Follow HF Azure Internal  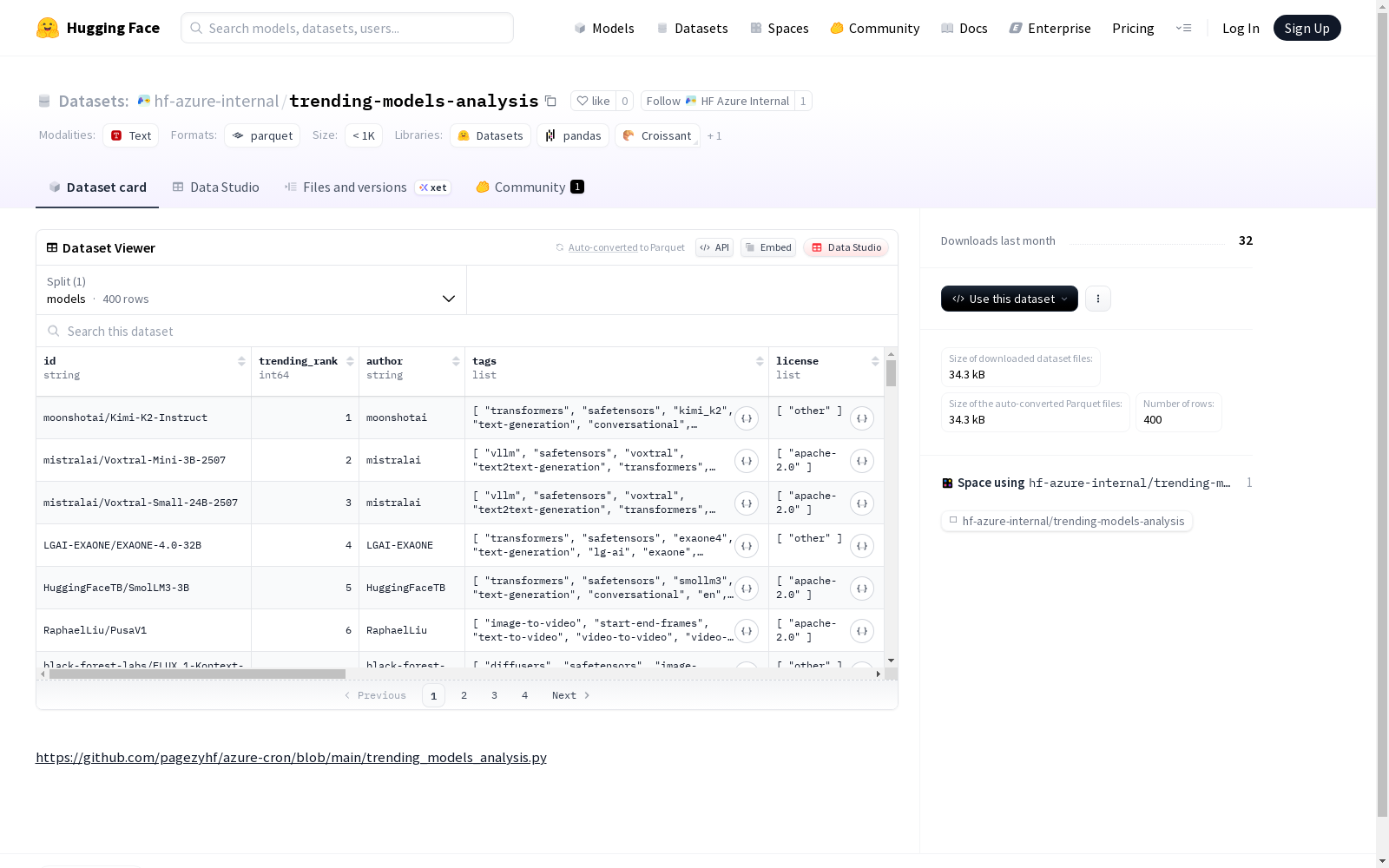pos(717,101)
